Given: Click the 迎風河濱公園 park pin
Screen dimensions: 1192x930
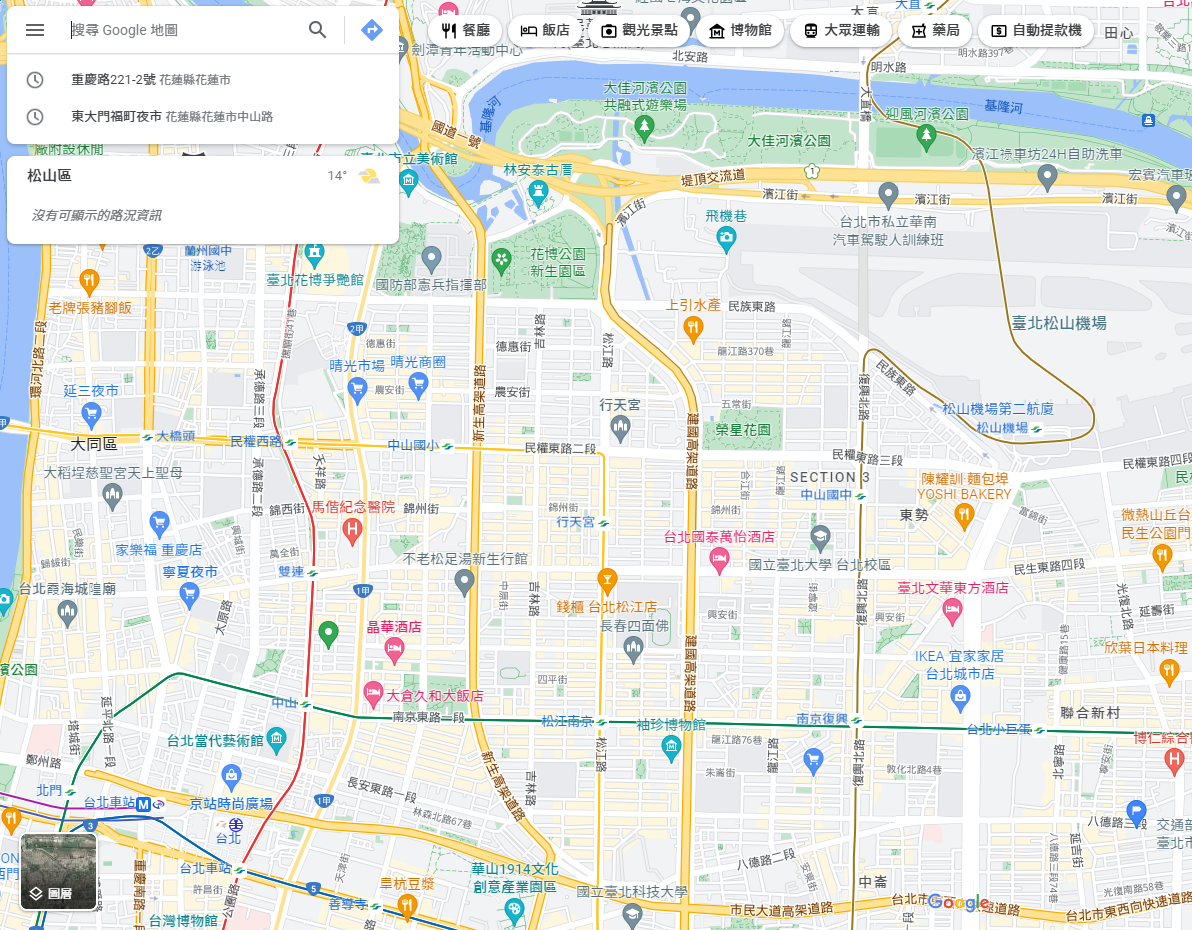Looking at the screenshot, I should (926, 136).
